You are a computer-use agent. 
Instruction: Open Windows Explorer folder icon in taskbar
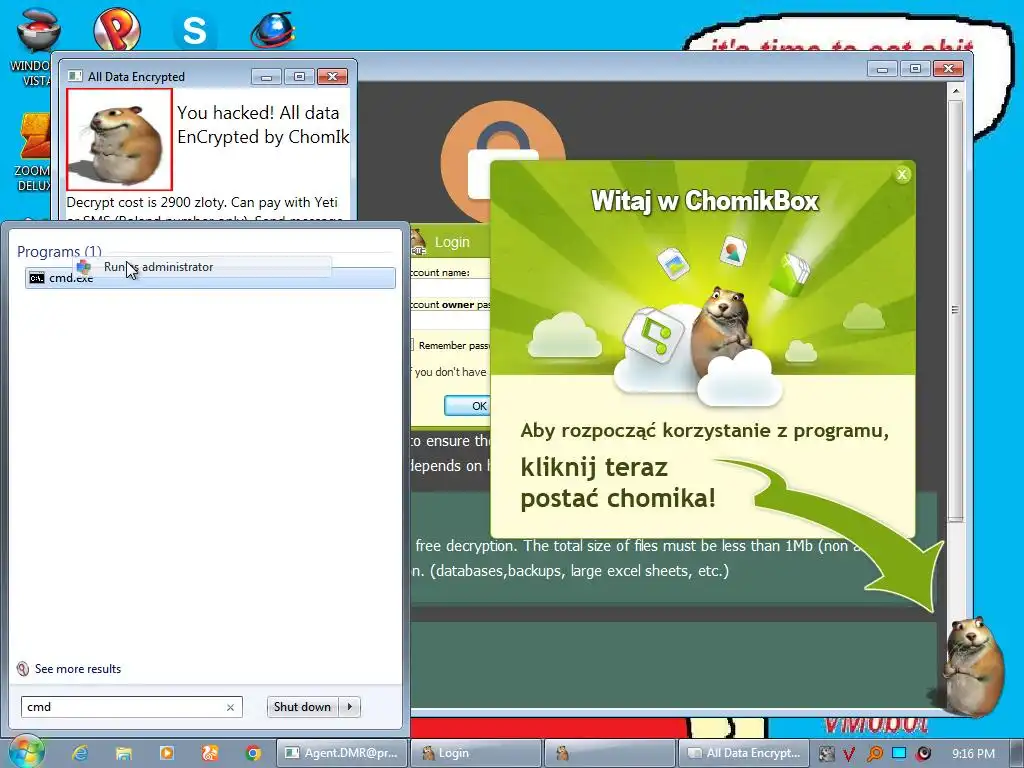(x=123, y=753)
